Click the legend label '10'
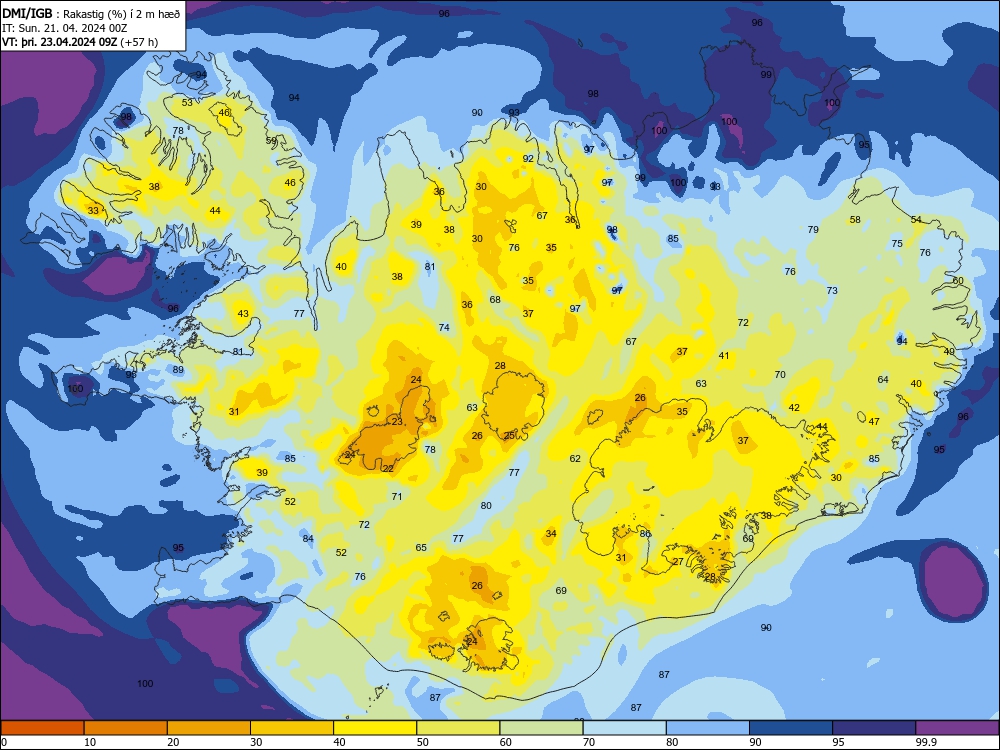 (x=90, y=742)
